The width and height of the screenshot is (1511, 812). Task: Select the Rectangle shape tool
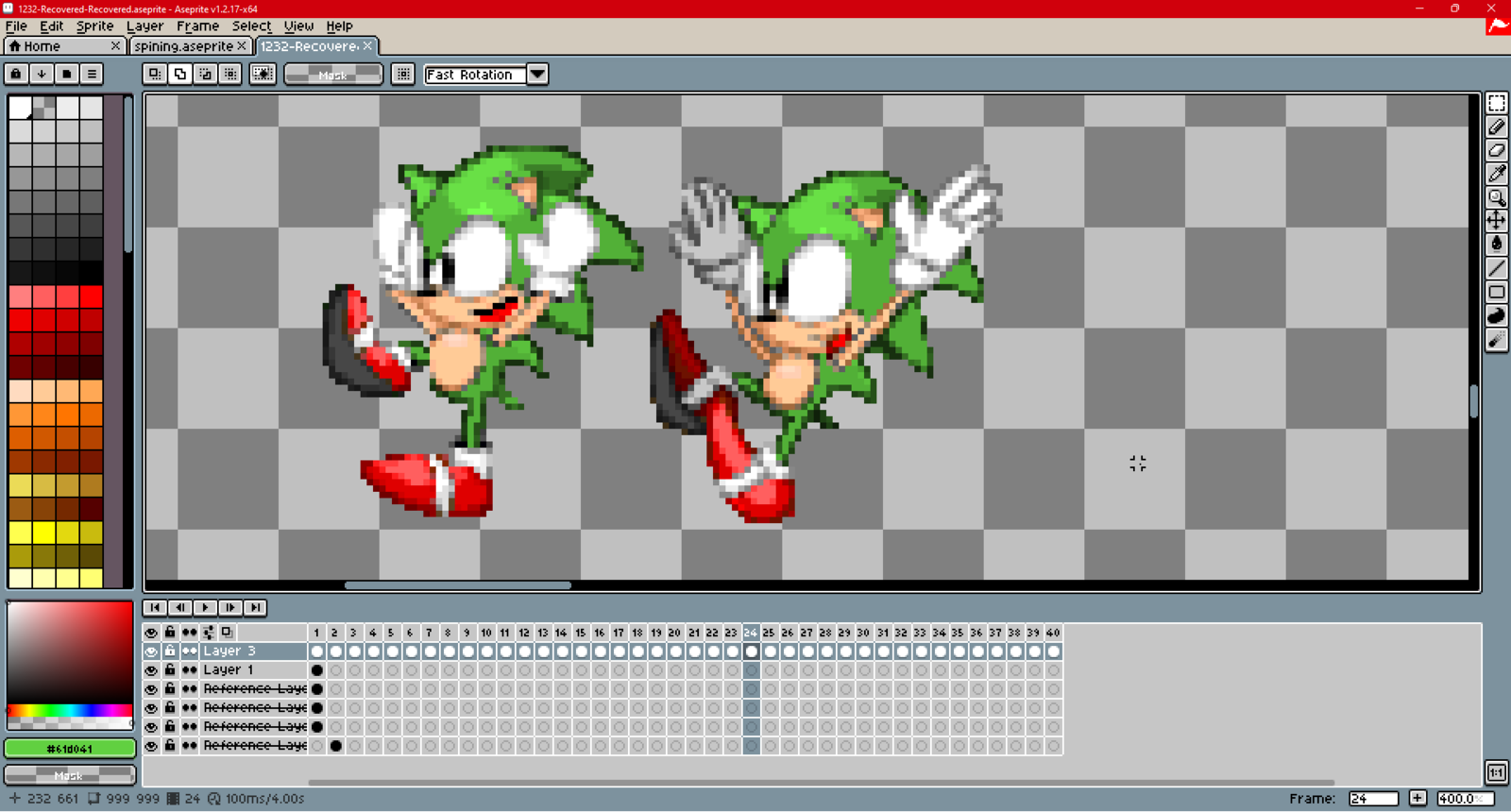click(1497, 292)
